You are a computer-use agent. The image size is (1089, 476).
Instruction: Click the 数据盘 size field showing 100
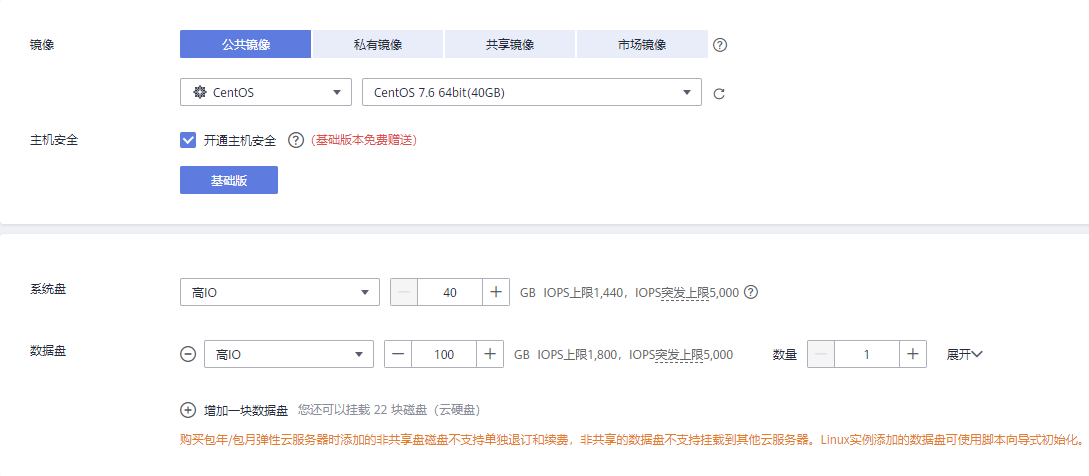444,354
